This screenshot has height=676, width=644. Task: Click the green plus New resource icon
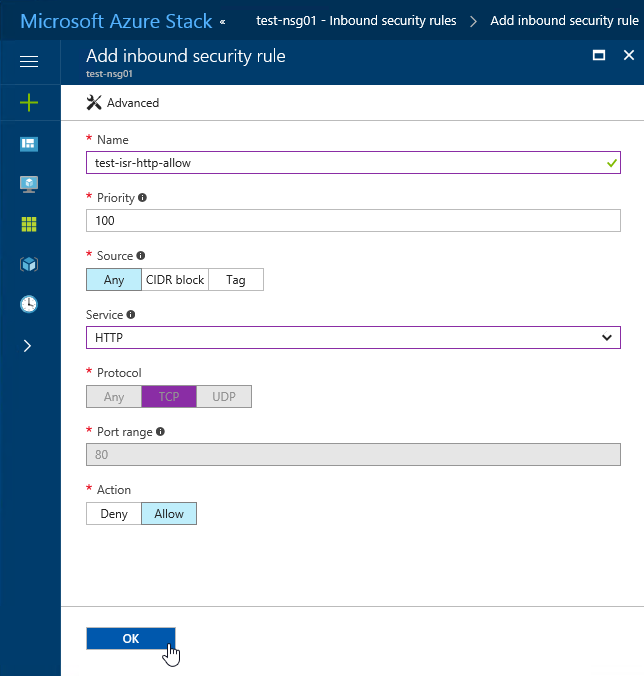coord(29,103)
